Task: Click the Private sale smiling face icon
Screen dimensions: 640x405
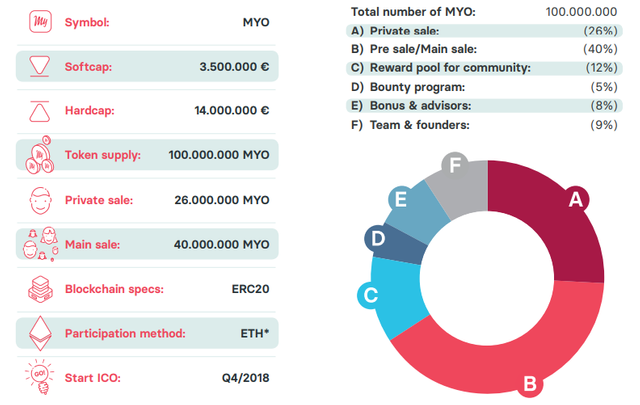Action: (40, 200)
